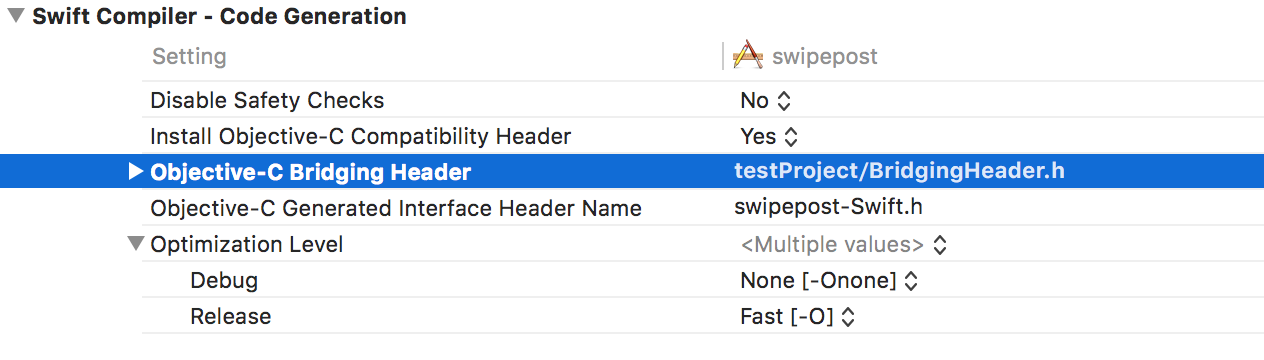Click stepper arrows beside Fast [-O]
The height and width of the screenshot is (360, 1264).
click(x=849, y=317)
